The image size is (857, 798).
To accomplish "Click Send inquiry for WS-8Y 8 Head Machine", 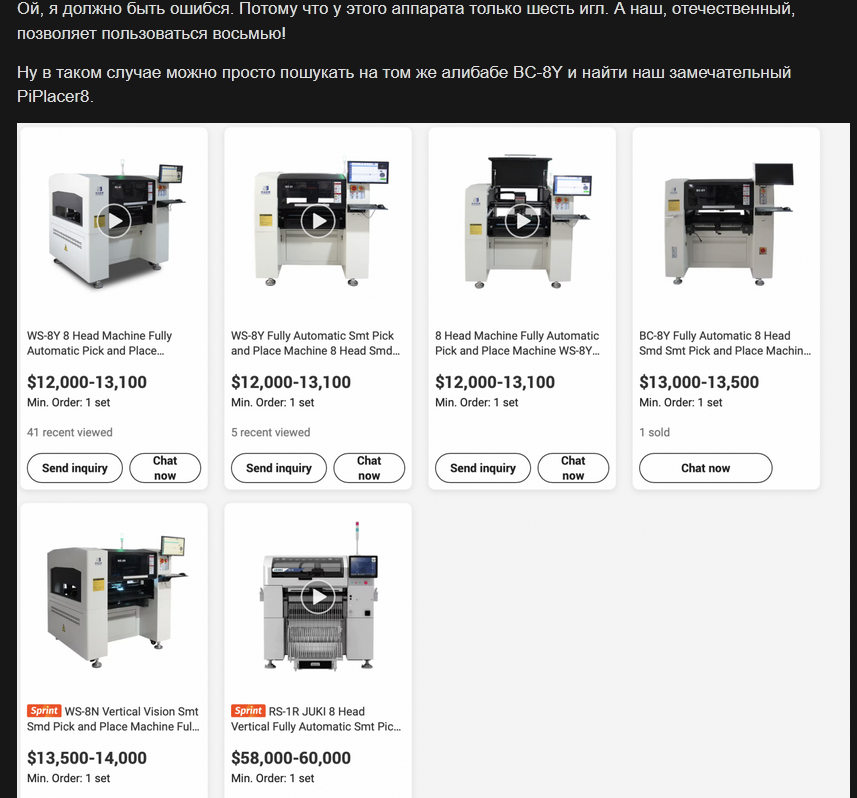I will click(x=75, y=468).
